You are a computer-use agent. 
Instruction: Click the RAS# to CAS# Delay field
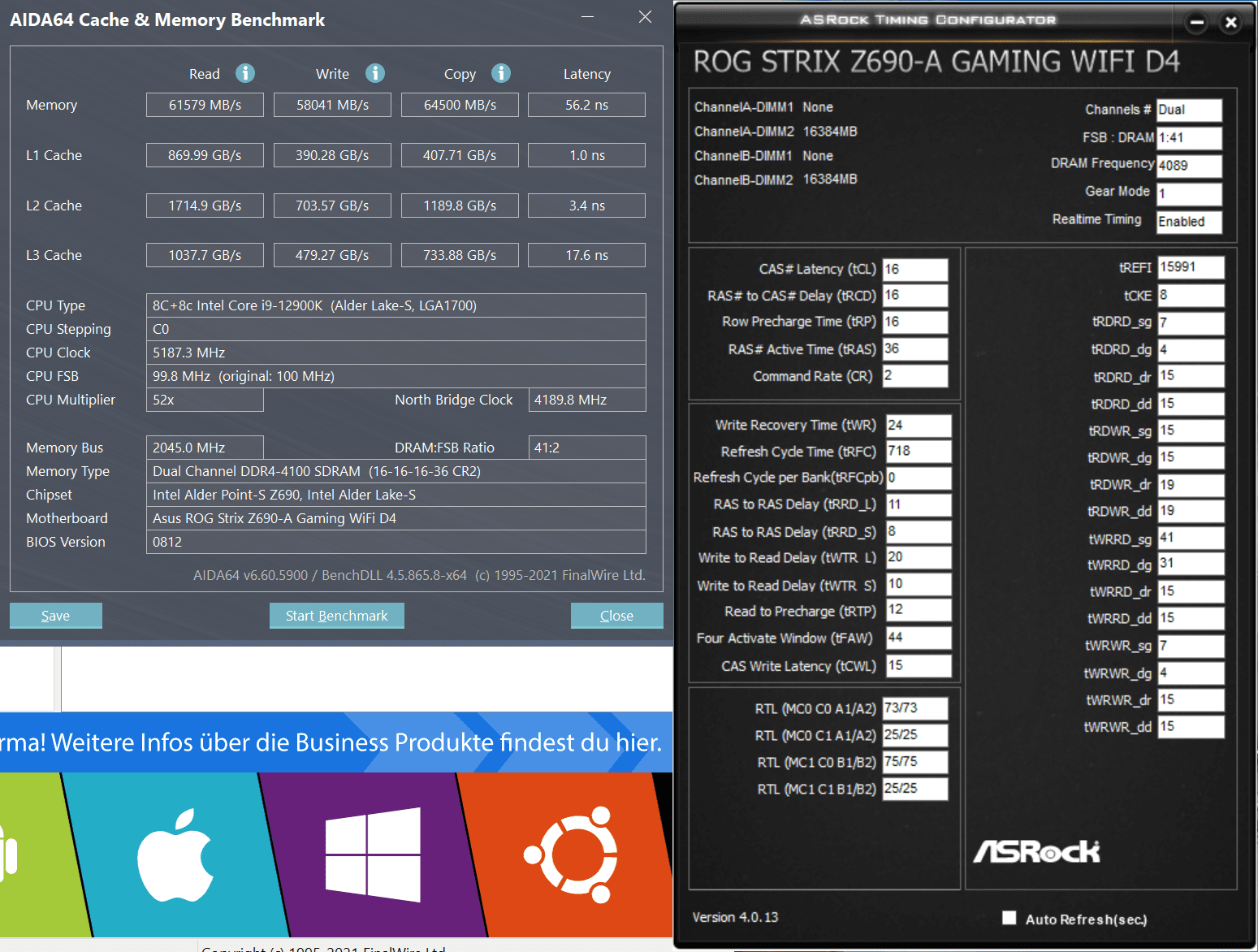915,296
